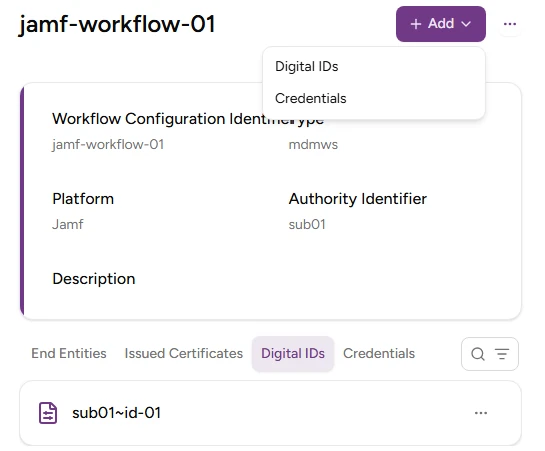This screenshot has height=451, width=545.
Task: Click the plus icon in Add button
Action: [x=415, y=24]
